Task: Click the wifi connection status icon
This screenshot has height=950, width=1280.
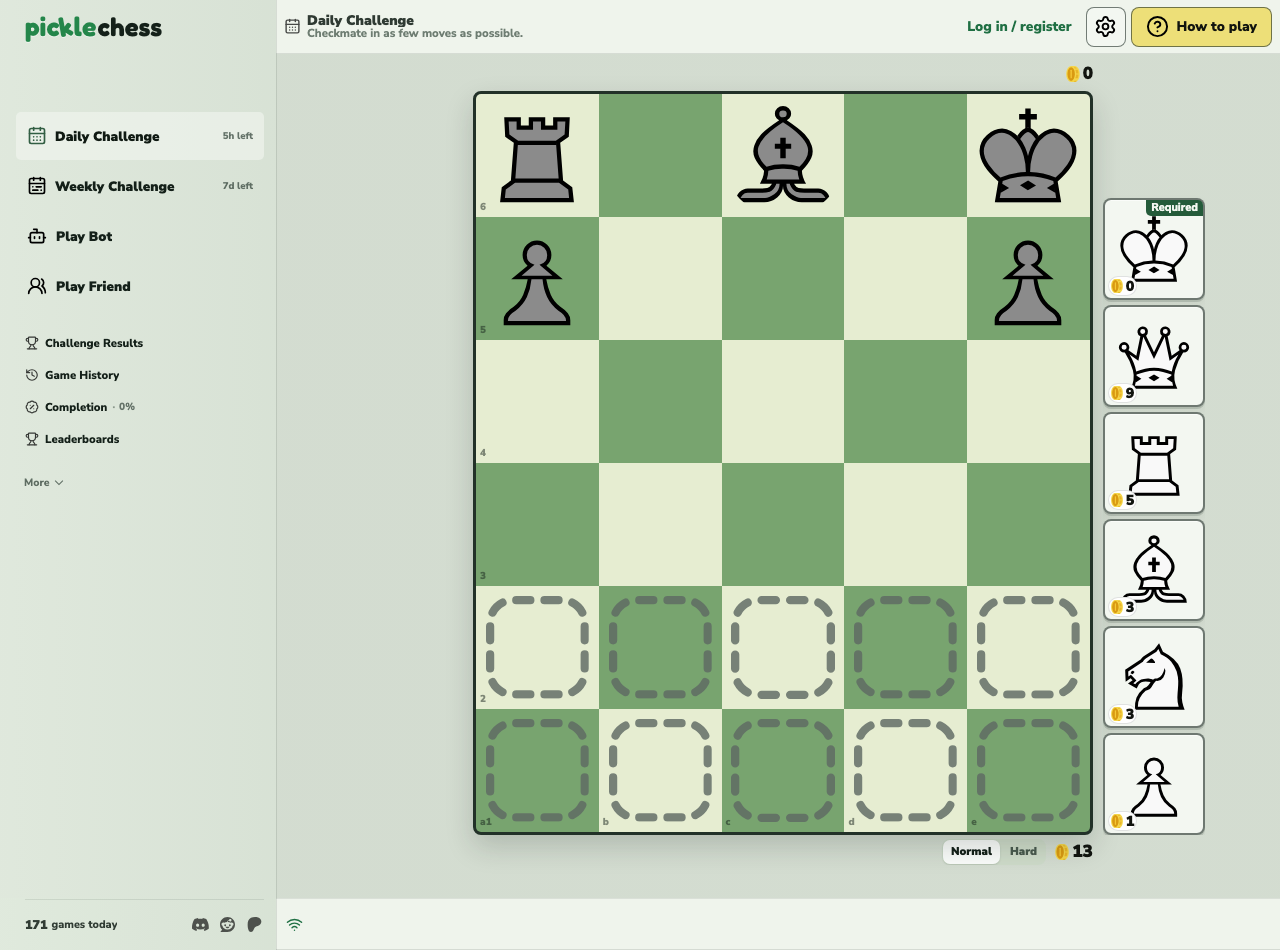Action: click(x=294, y=925)
